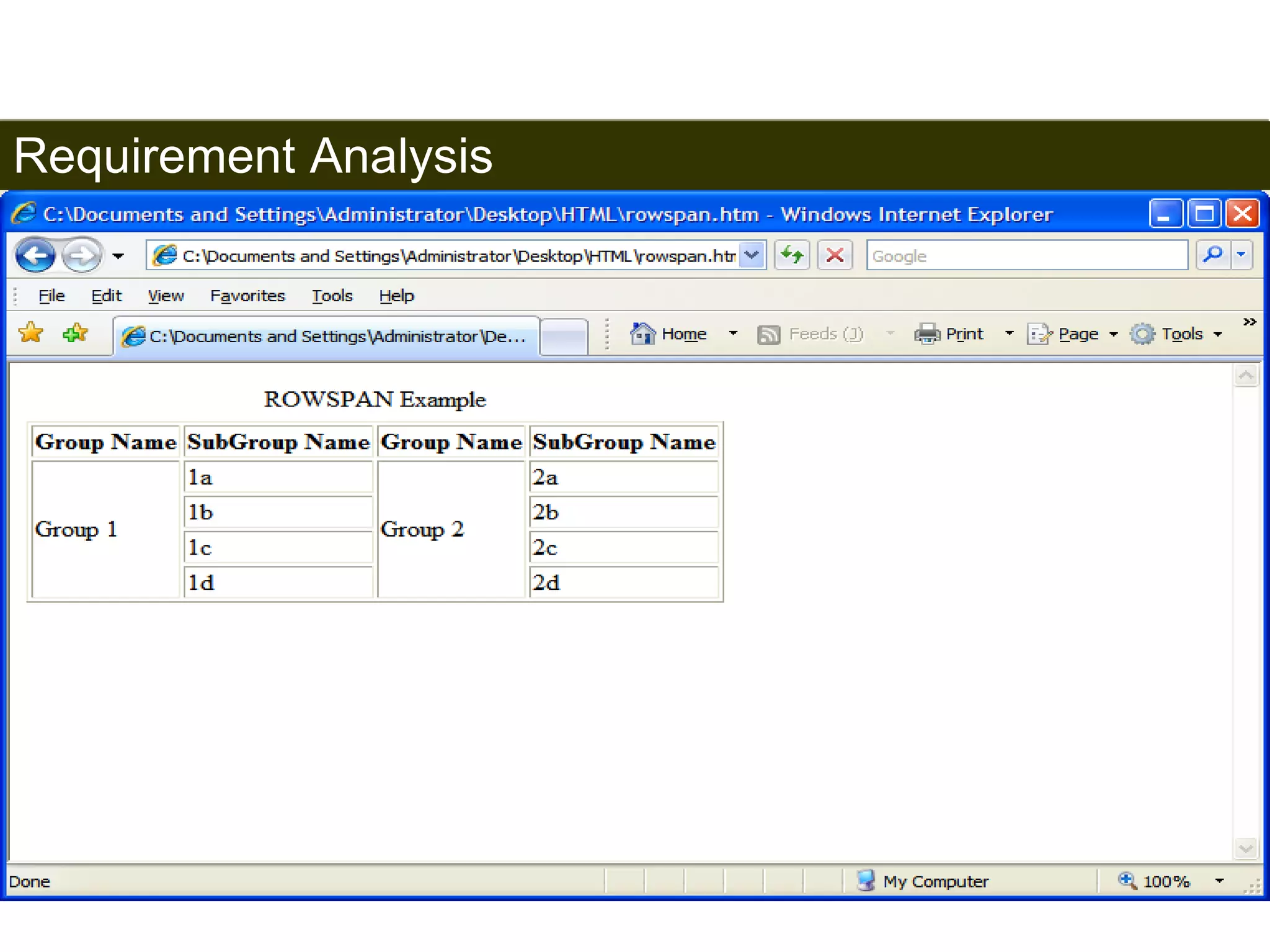This screenshot has height=952, width=1270.
Task: Open the search provider options dropdown
Action: (1241, 255)
